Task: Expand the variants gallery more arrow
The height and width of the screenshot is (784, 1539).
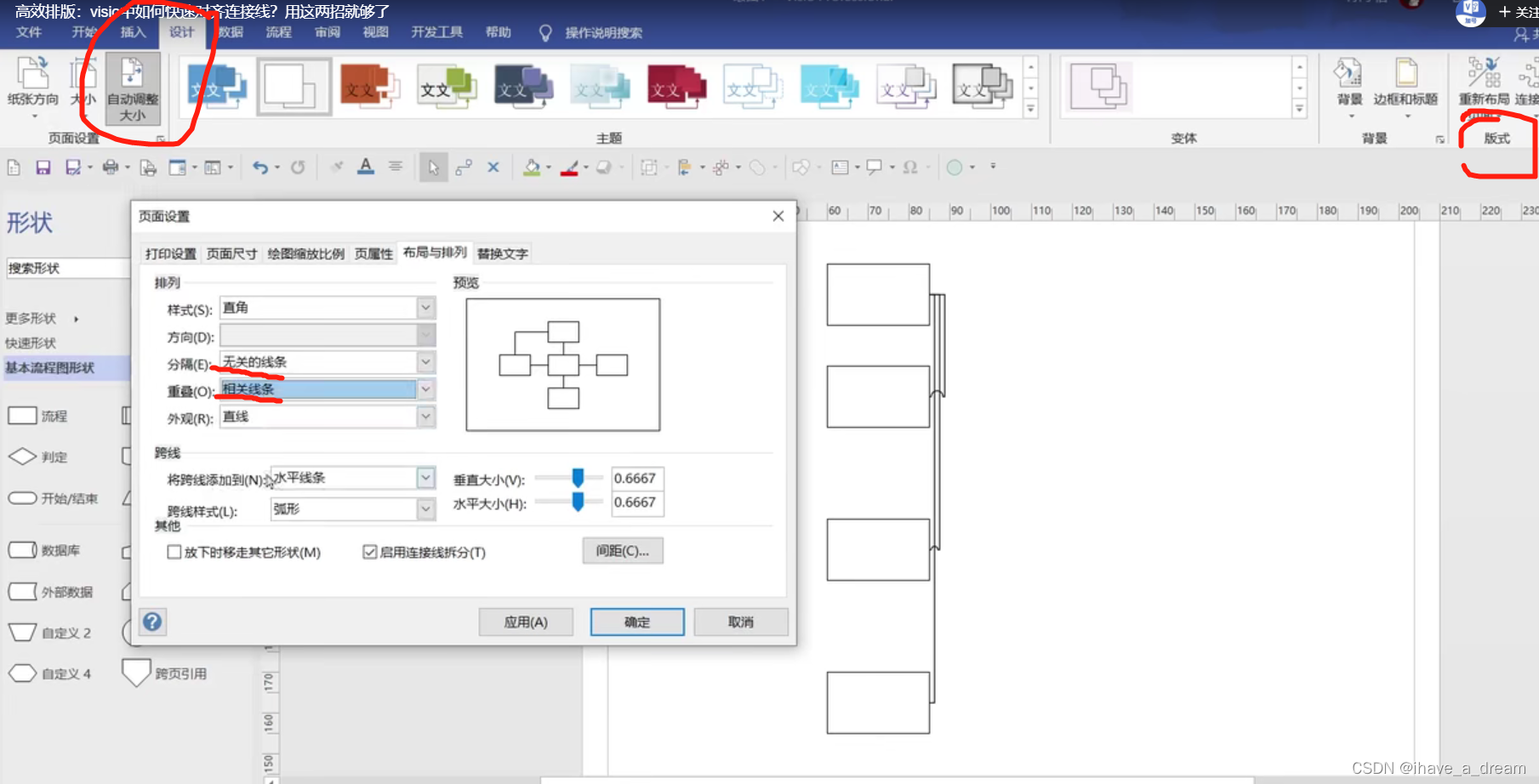Action: (1299, 109)
